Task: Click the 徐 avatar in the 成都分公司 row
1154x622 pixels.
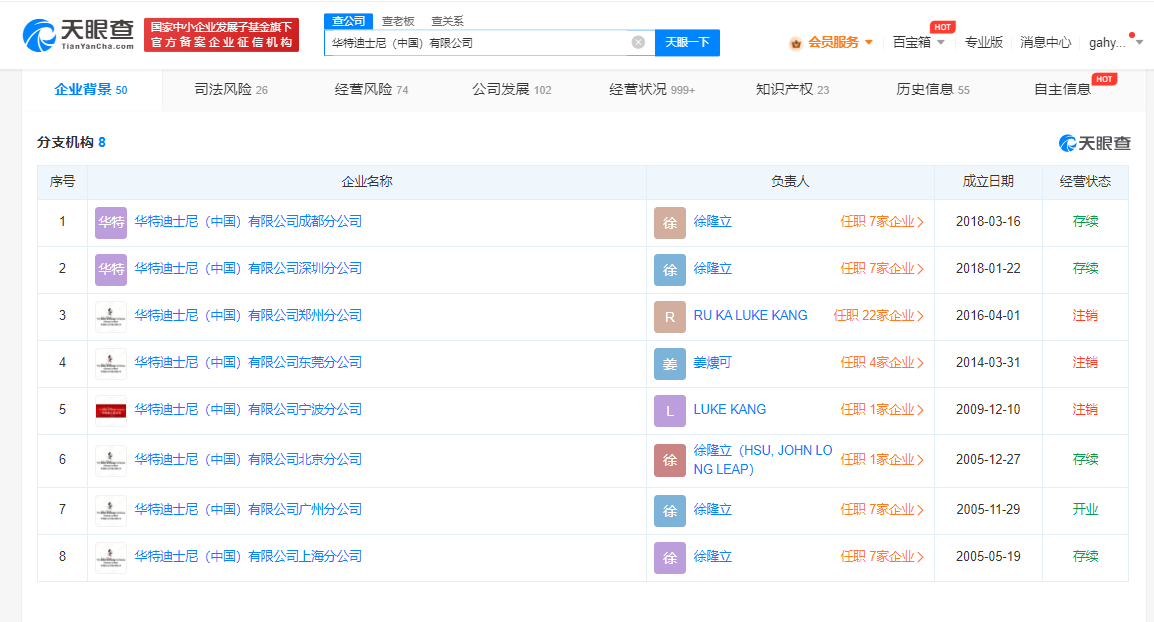Action: (x=670, y=222)
